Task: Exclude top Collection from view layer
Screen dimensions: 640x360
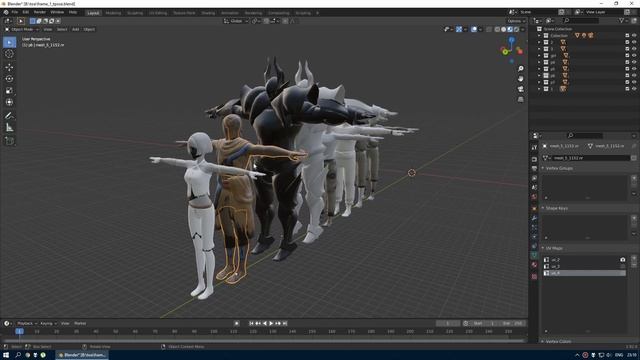Action: click(x=627, y=36)
